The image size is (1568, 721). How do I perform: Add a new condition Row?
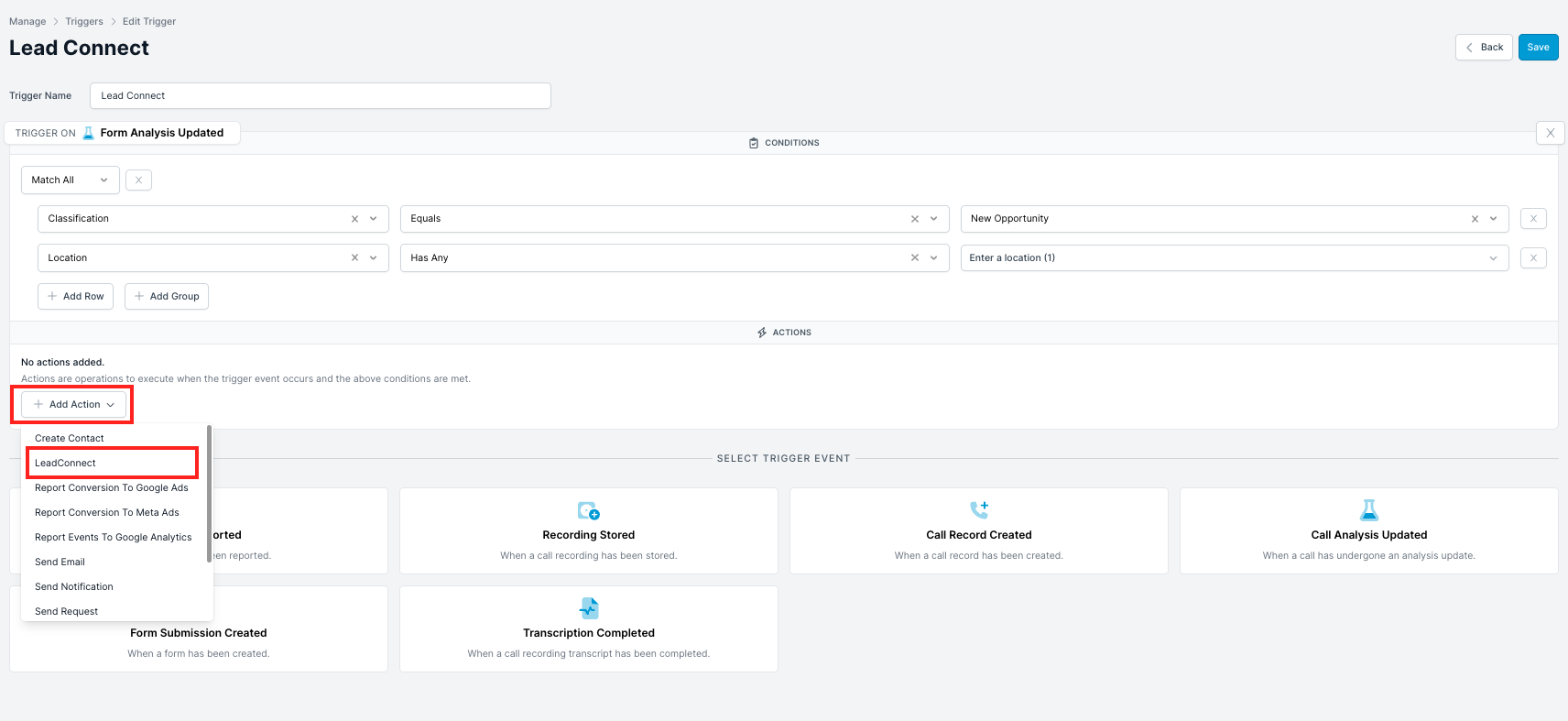(75, 297)
